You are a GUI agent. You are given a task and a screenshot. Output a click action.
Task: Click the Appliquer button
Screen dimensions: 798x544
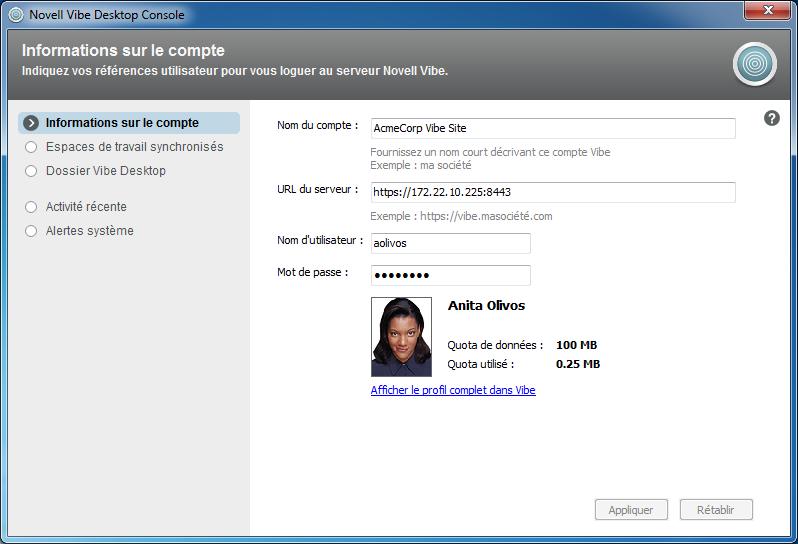tap(631, 509)
